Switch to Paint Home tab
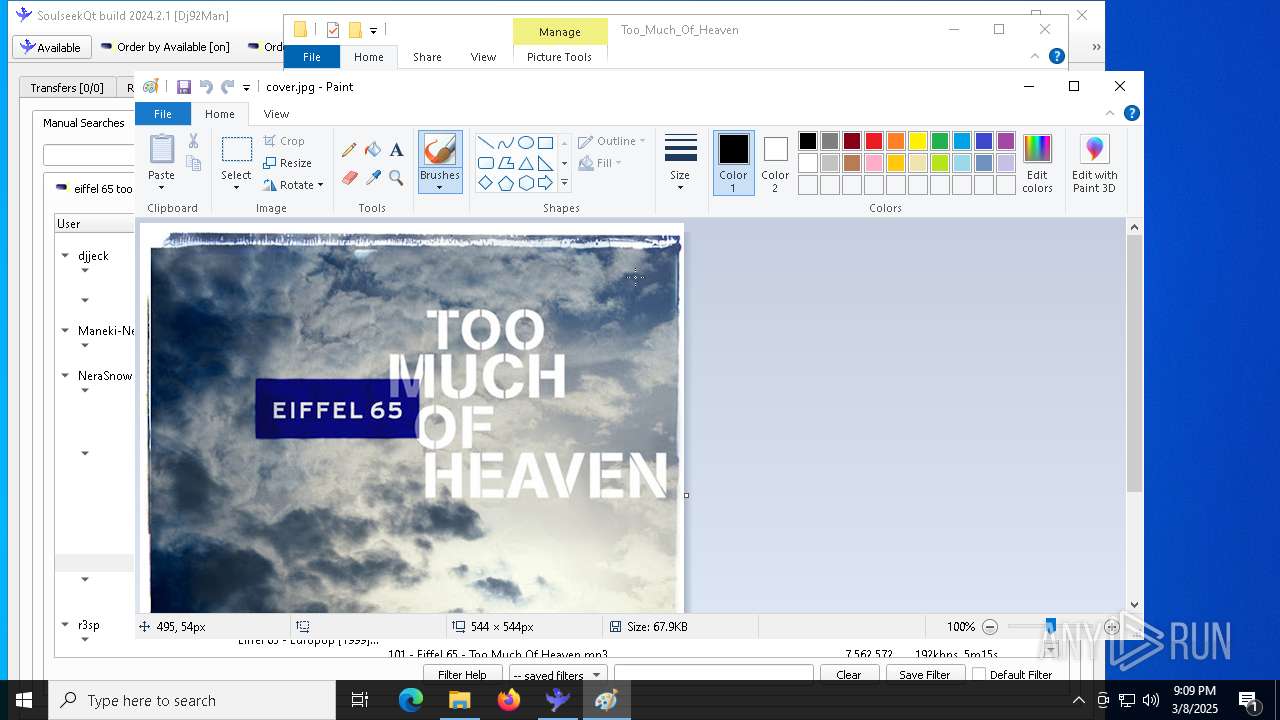Viewport: 1280px width, 720px height. pyautogui.click(x=220, y=114)
